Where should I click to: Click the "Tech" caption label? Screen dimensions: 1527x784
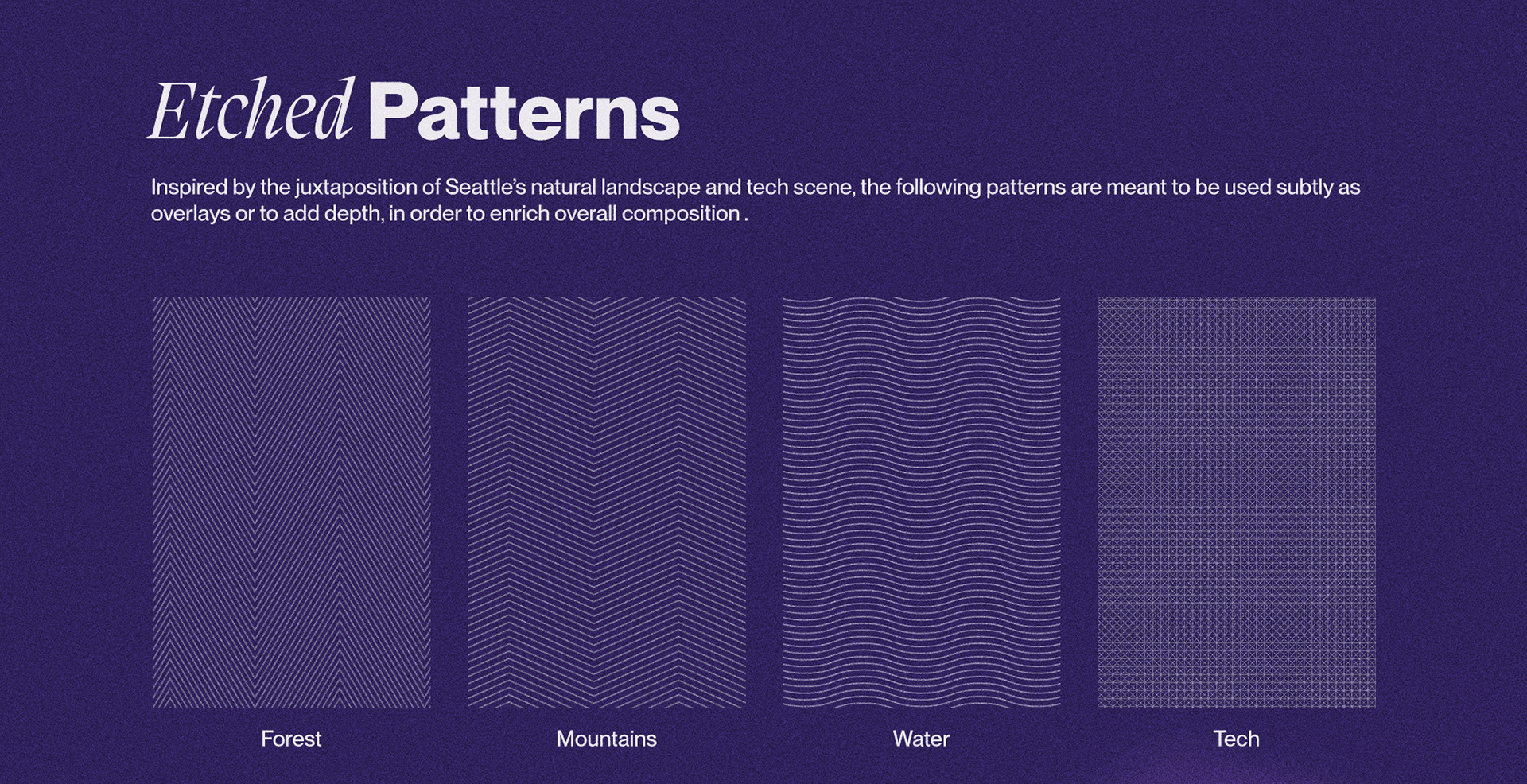1236,739
